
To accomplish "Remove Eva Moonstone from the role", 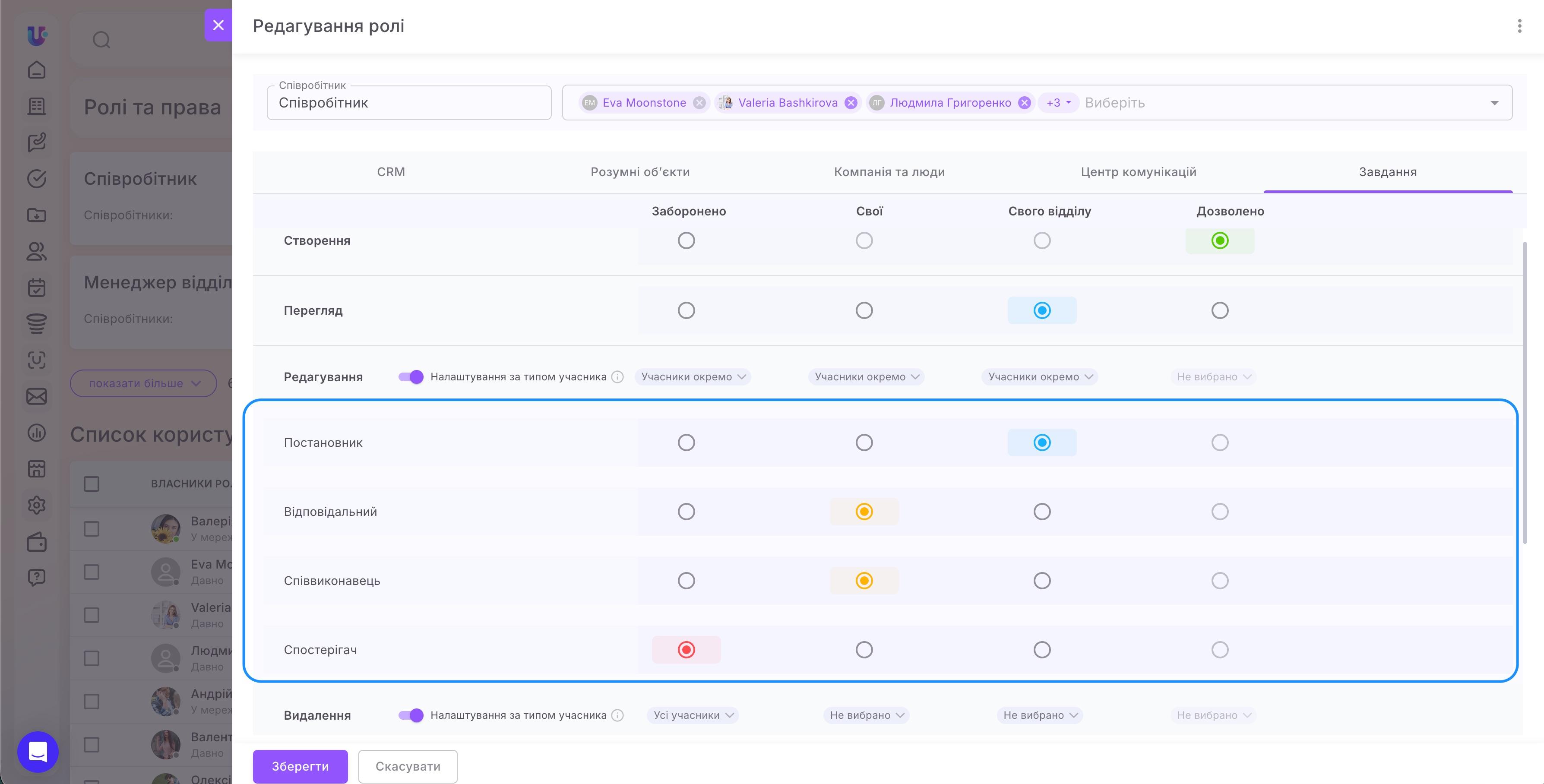I will (699, 102).
